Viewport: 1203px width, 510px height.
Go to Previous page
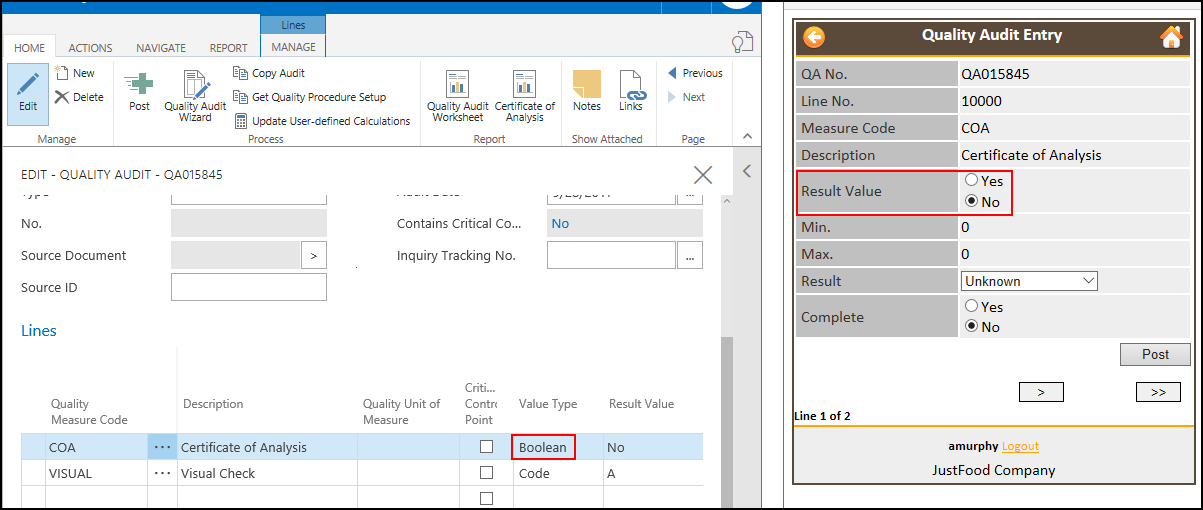[695, 73]
